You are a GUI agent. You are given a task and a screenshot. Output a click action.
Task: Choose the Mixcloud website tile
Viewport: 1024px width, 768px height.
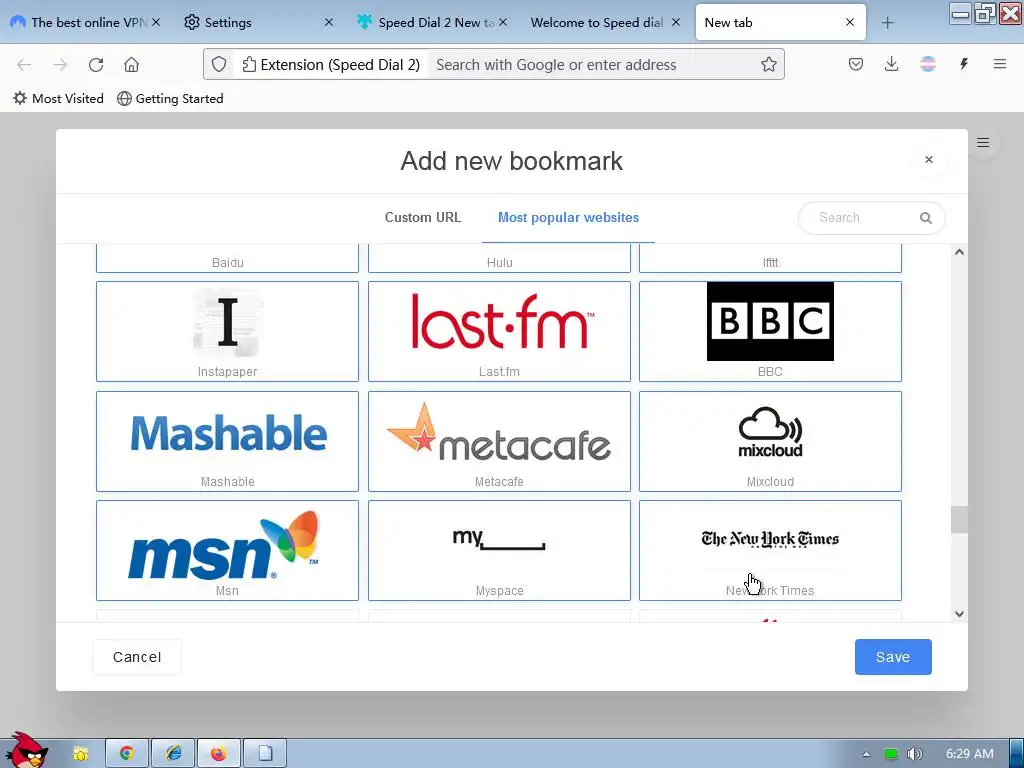(770, 441)
